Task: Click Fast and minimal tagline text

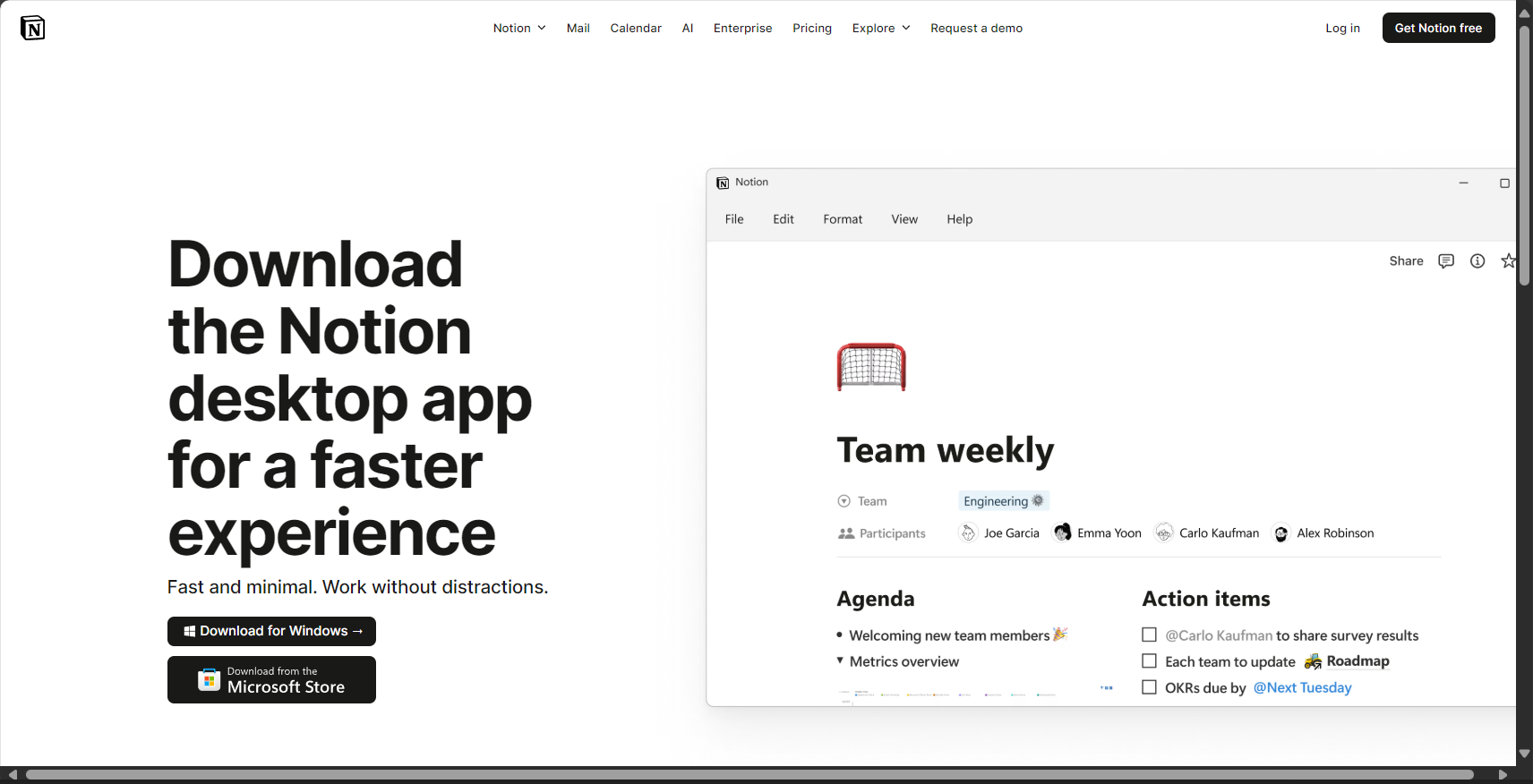Action: [357, 587]
